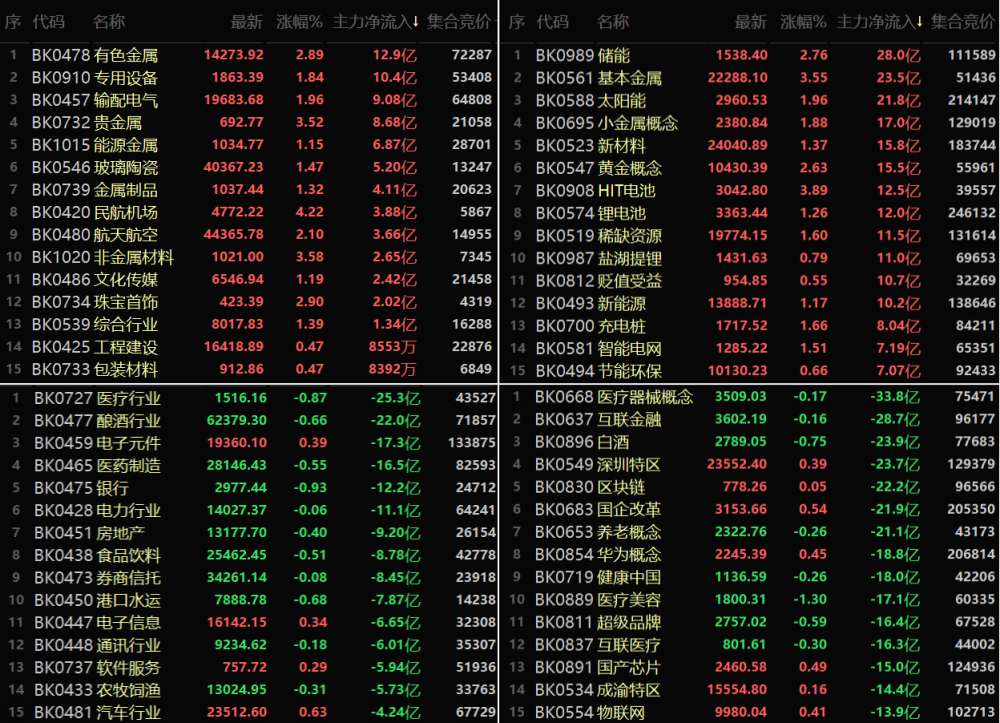The image size is (1000, 723).
Task: Select the BK0481 汽车行业 row
Action: point(249,712)
